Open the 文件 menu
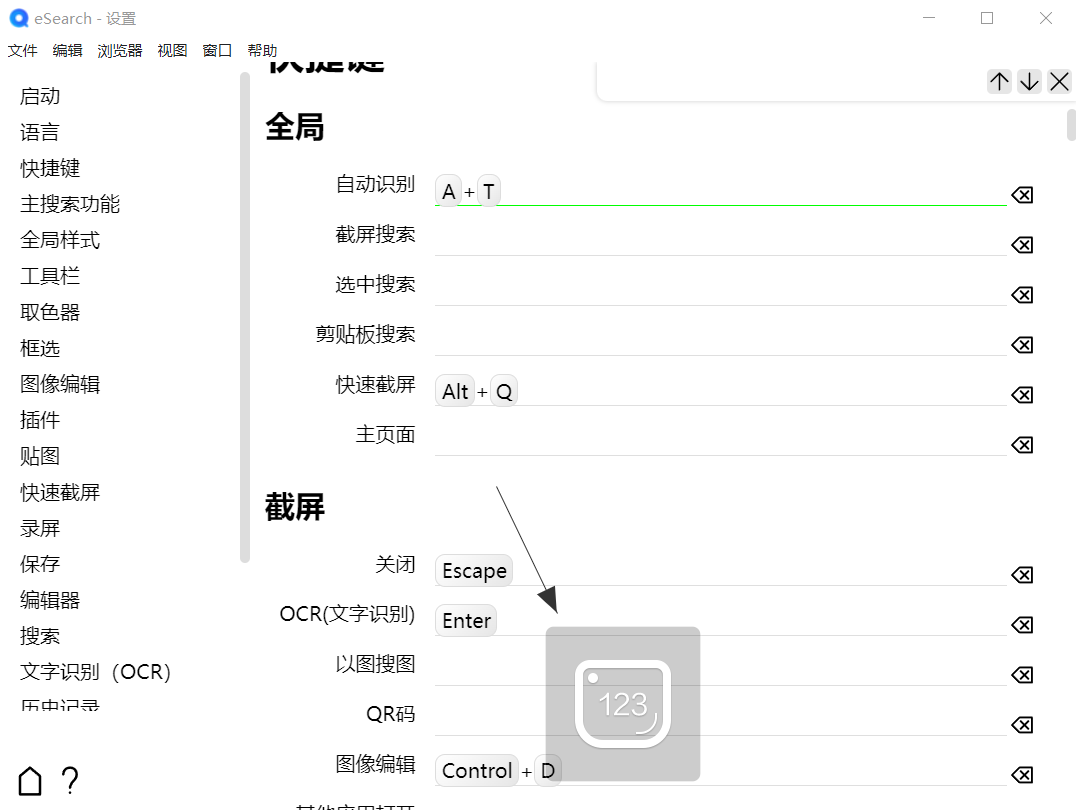This screenshot has height=810, width=1076. click(x=22, y=50)
